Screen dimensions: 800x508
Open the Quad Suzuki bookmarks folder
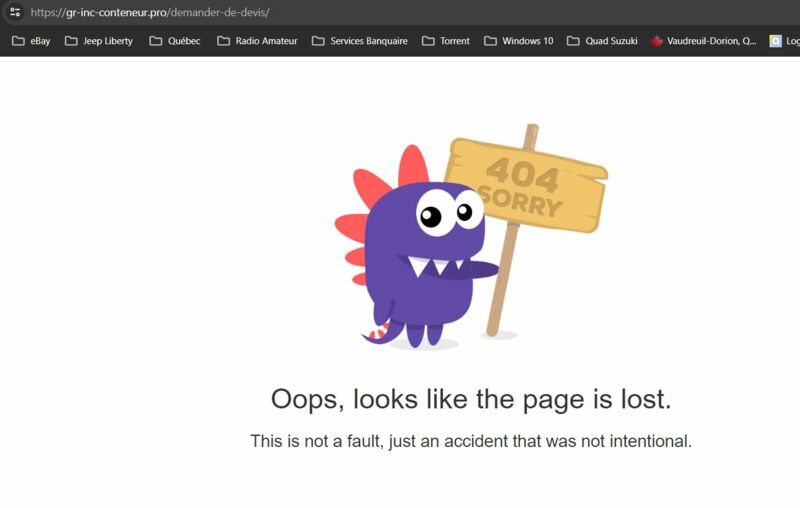(603, 41)
